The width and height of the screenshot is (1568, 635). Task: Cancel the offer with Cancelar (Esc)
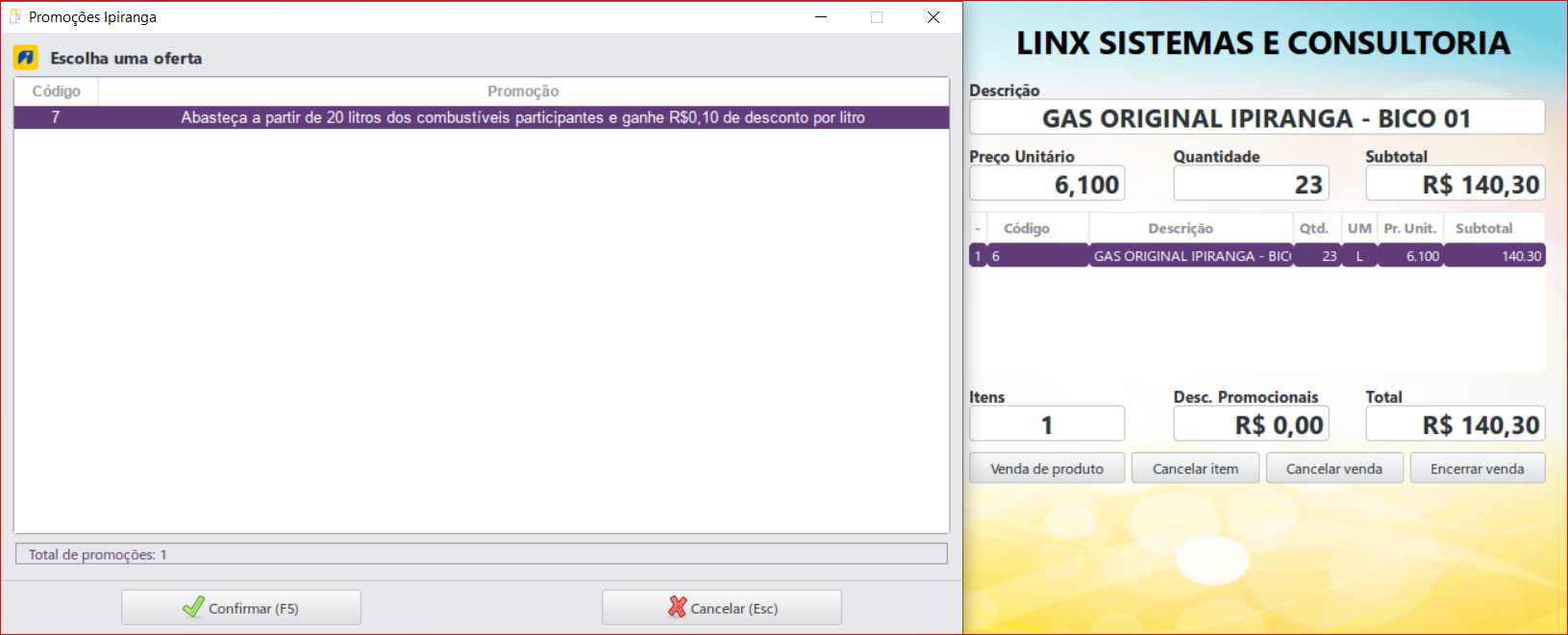[722, 608]
